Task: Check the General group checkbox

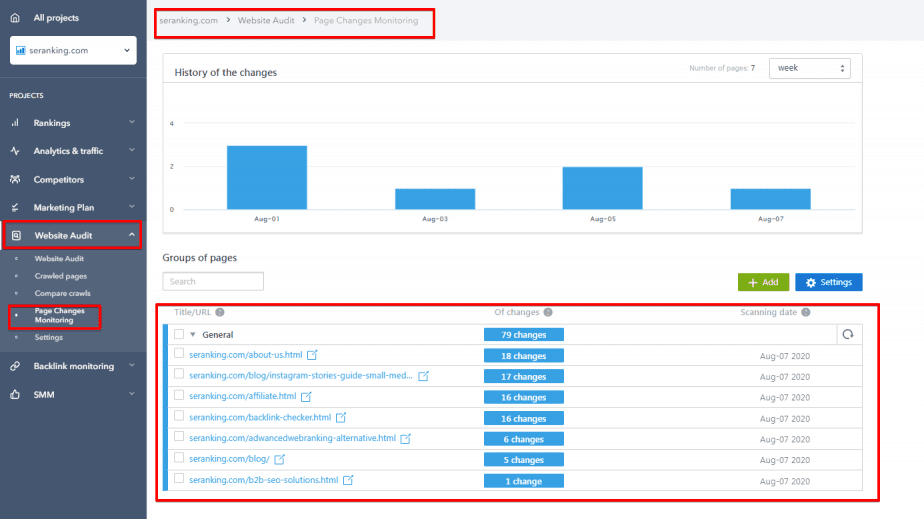Action: coord(179,334)
